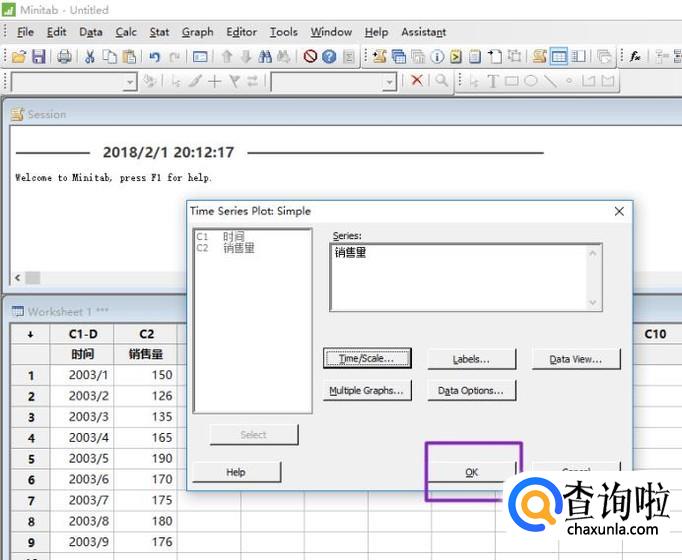This screenshot has height=560, width=682.
Task: Click the crosshair plus tool icon
Action: [214, 81]
